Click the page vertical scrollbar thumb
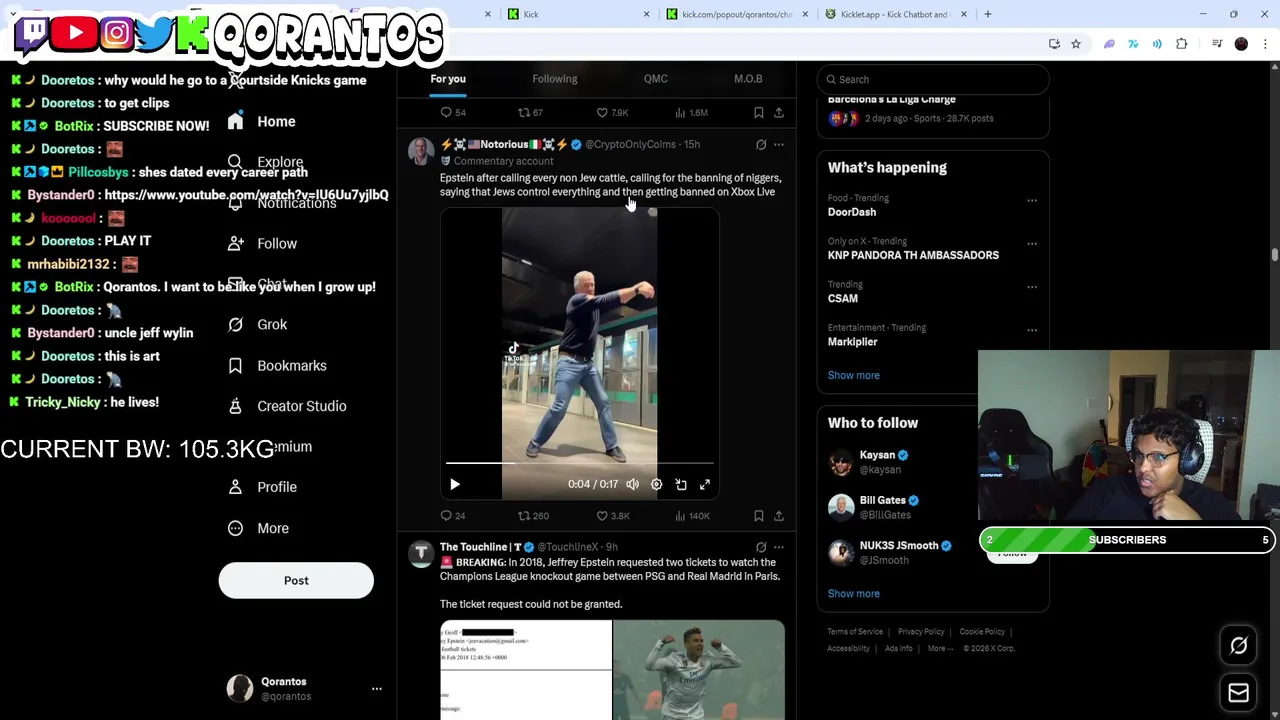The height and width of the screenshot is (720, 1280). coord(1274,255)
